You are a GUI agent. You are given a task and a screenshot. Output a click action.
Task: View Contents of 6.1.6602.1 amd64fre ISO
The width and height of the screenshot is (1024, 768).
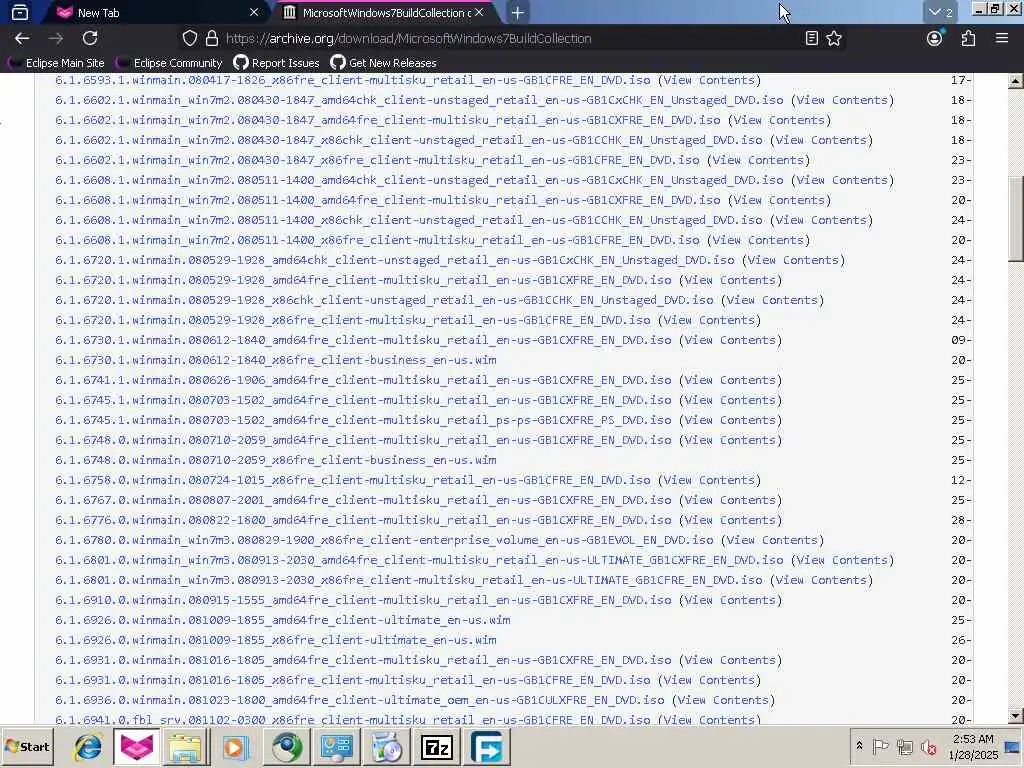coord(780,120)
